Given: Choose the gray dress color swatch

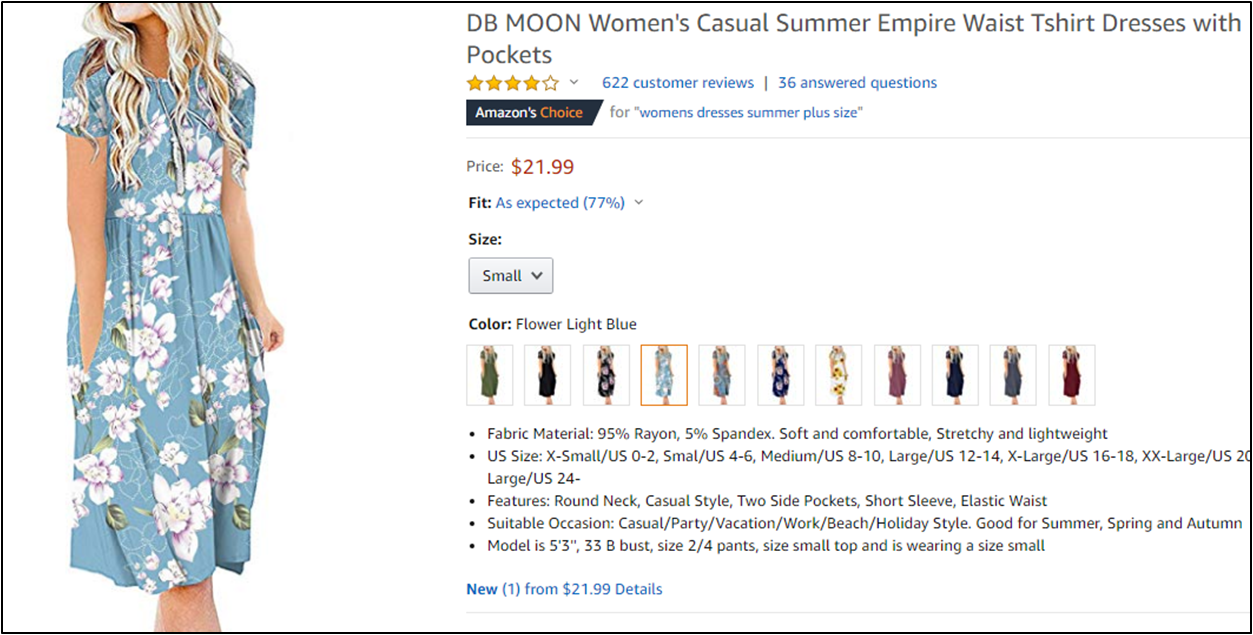Looking at the screenshot, I should click(1013, 375).
